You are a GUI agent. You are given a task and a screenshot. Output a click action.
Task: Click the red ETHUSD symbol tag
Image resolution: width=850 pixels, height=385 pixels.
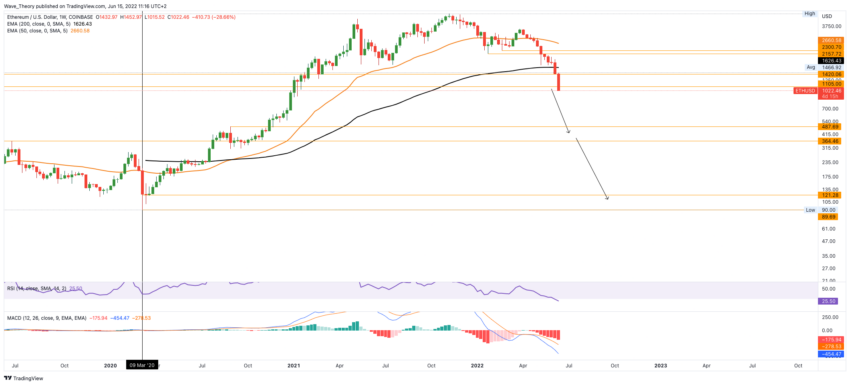pos(805,91)
